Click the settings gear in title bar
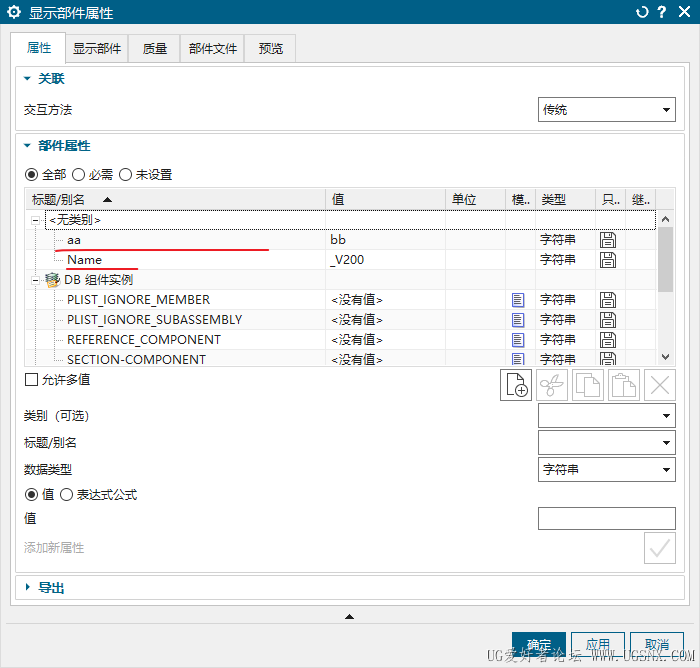The height and width of the screenshot is (668, 700). tap(14, 12)
